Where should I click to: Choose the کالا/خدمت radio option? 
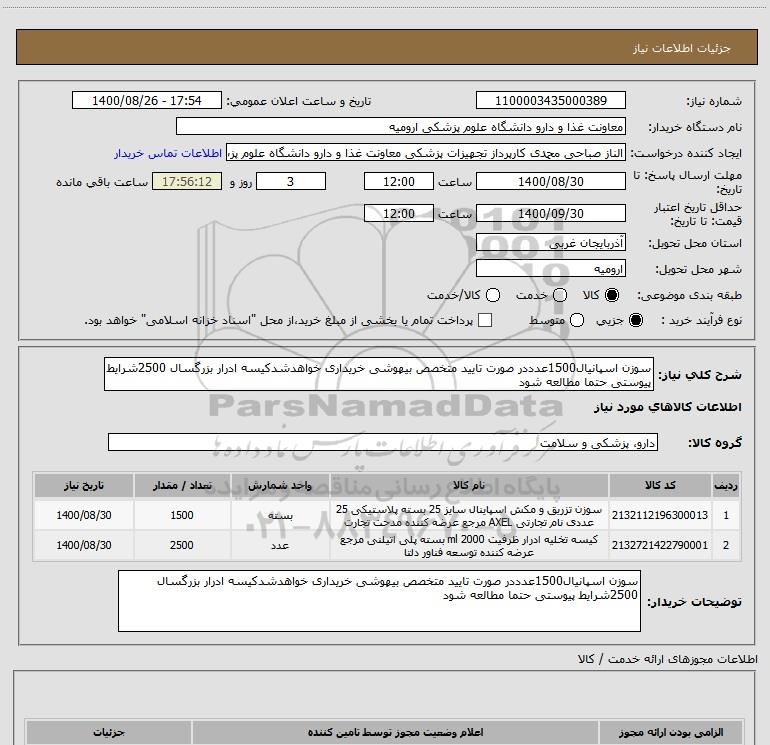pyautogui.click(x=490, y=296)
